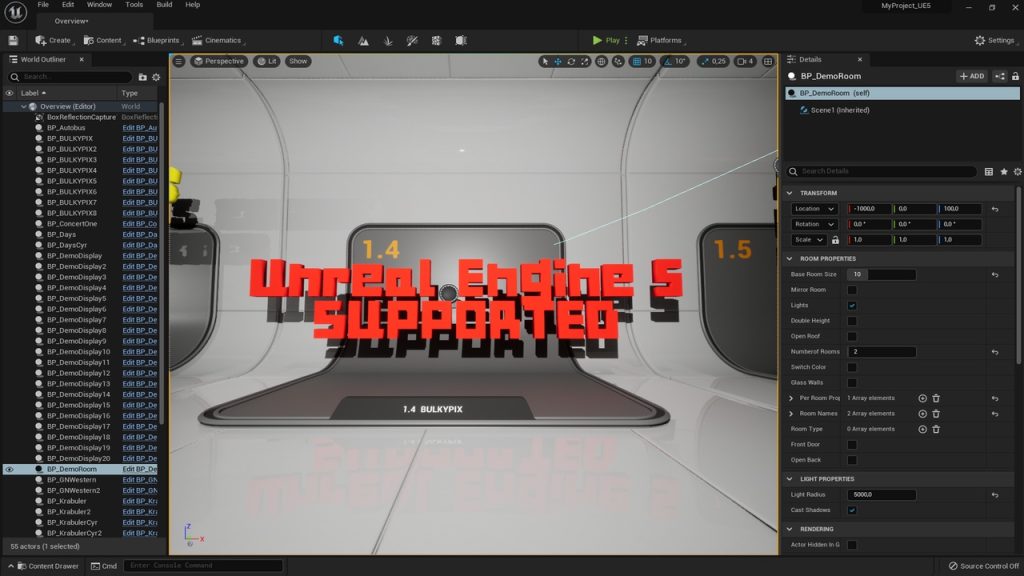This screenshot has height=576, width=1024.
Task: Add element to Per Room Properties array
Action: (922, 398)
